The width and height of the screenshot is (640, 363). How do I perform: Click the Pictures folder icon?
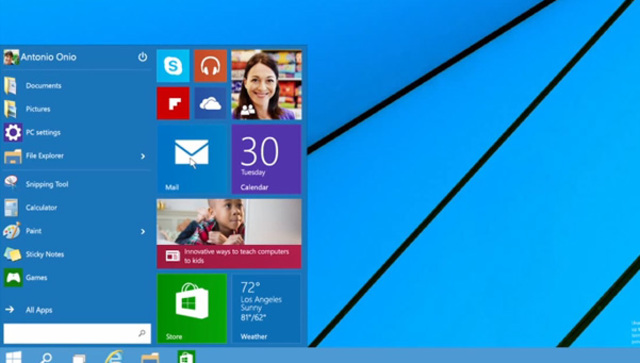(11, 109)
